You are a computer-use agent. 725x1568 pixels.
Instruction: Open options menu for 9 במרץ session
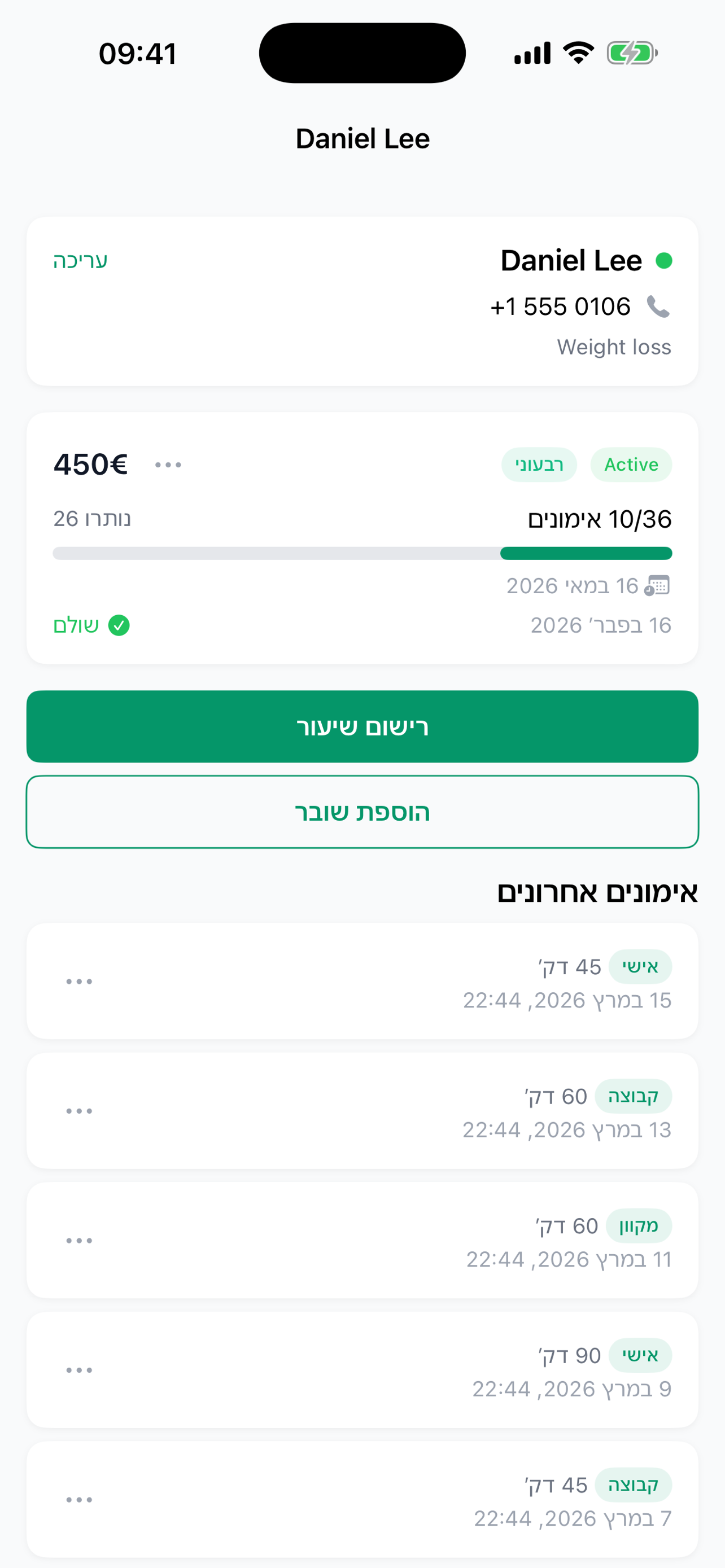click(79, 1370)
